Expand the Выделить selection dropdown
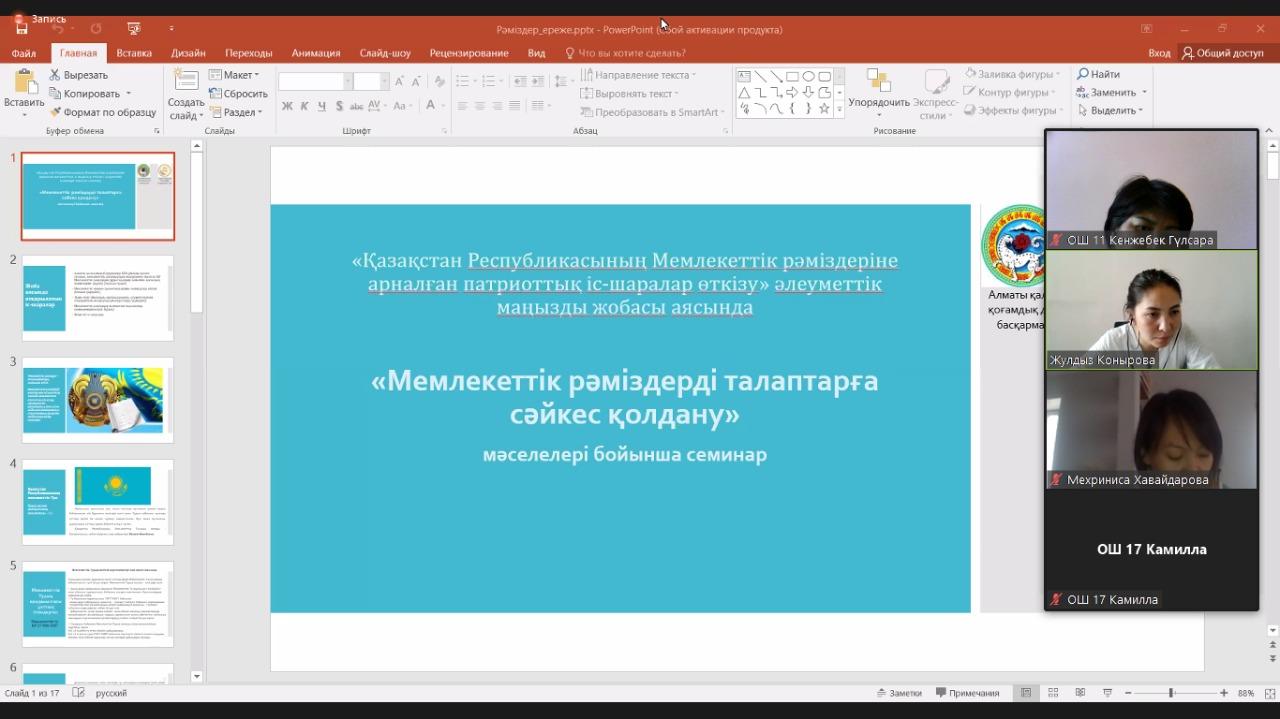Image resolution: width=1280 pixels, height=719 pixels. (1112, 111)
